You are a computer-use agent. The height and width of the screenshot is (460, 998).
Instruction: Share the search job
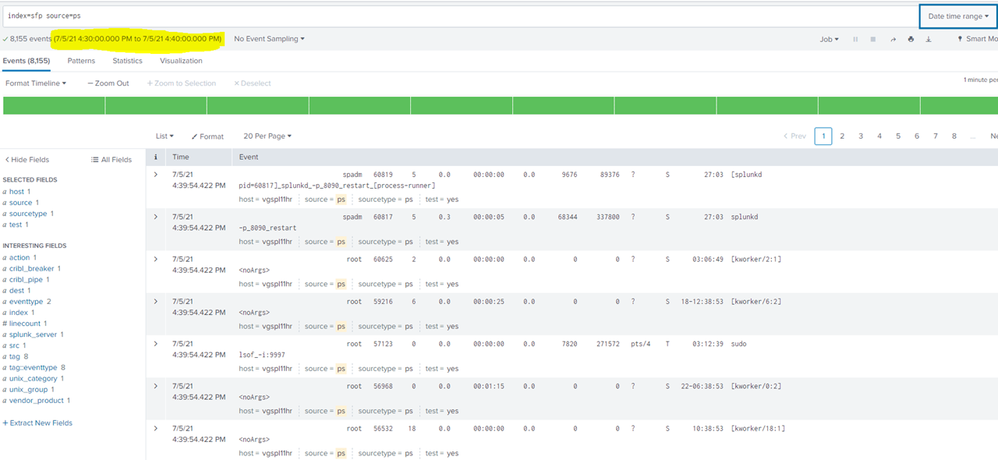pos(893,39)
